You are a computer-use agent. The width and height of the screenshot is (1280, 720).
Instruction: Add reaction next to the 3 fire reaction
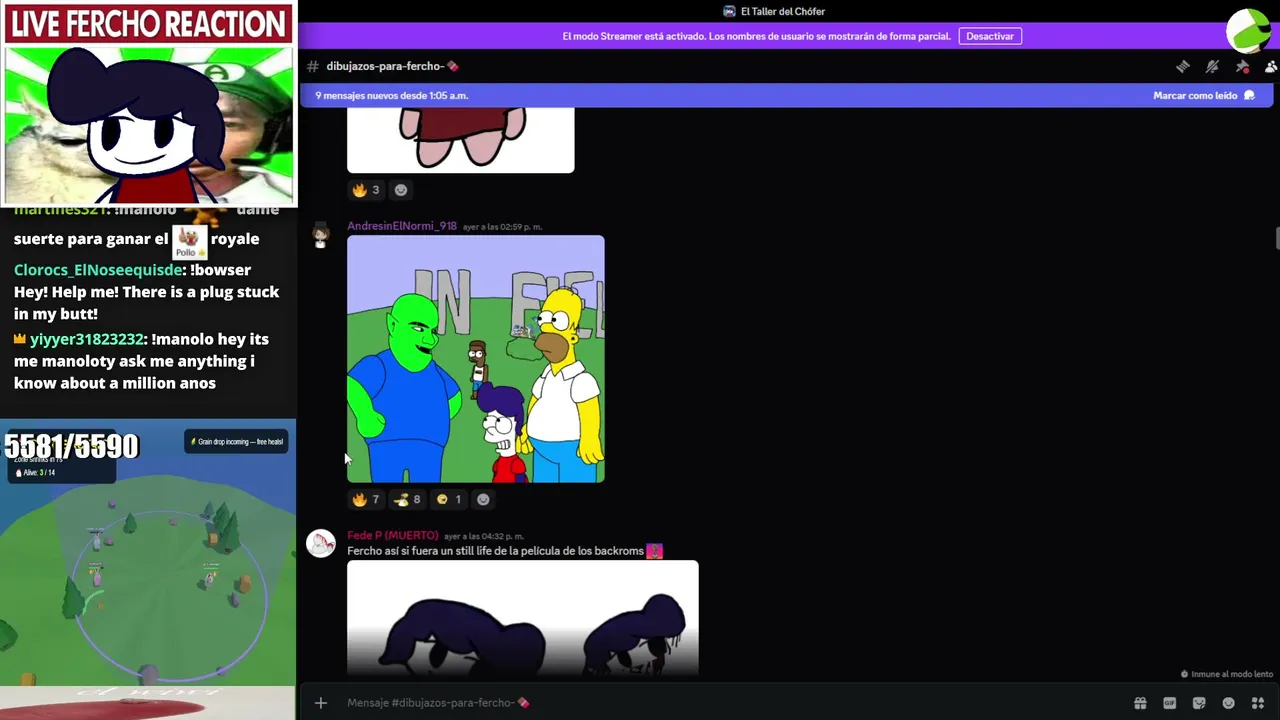401,190
